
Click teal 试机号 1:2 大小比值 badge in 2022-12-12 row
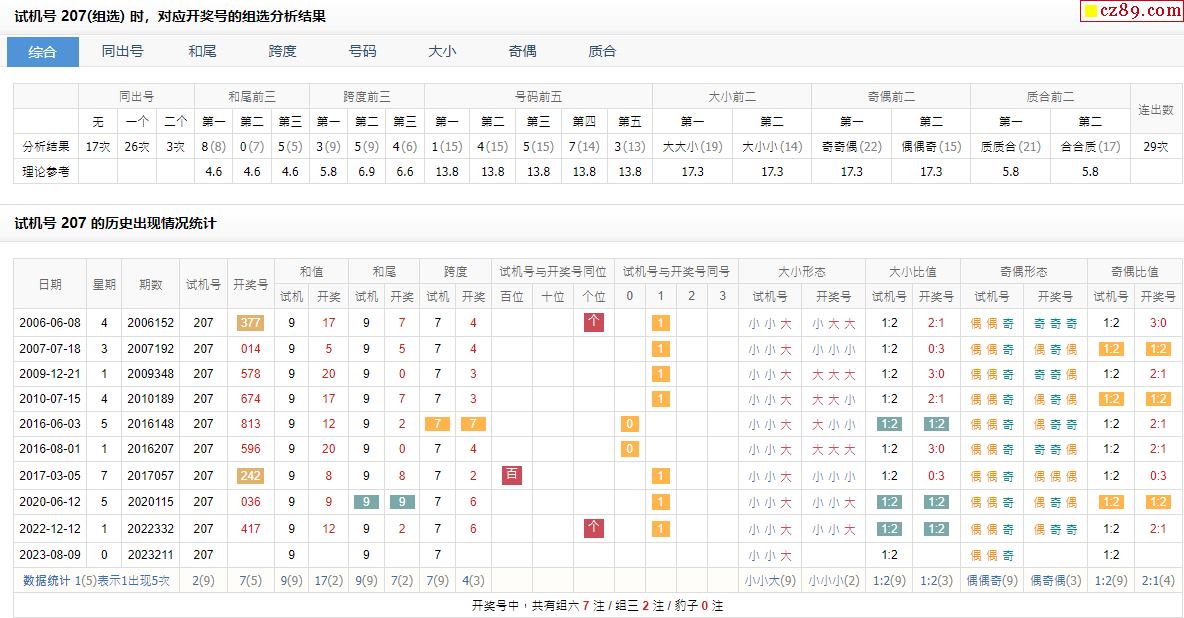[890, 529]
